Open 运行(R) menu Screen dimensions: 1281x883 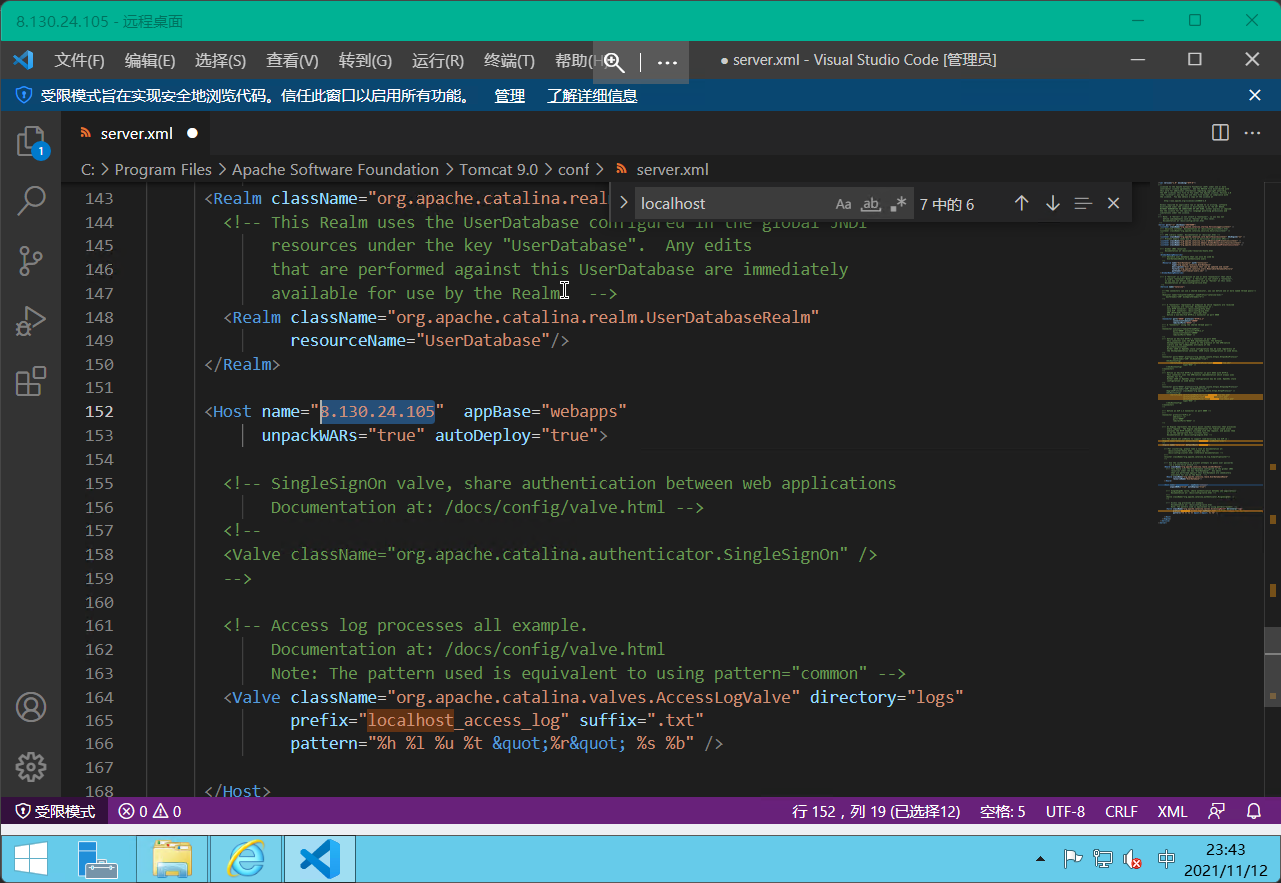(438, 61)
